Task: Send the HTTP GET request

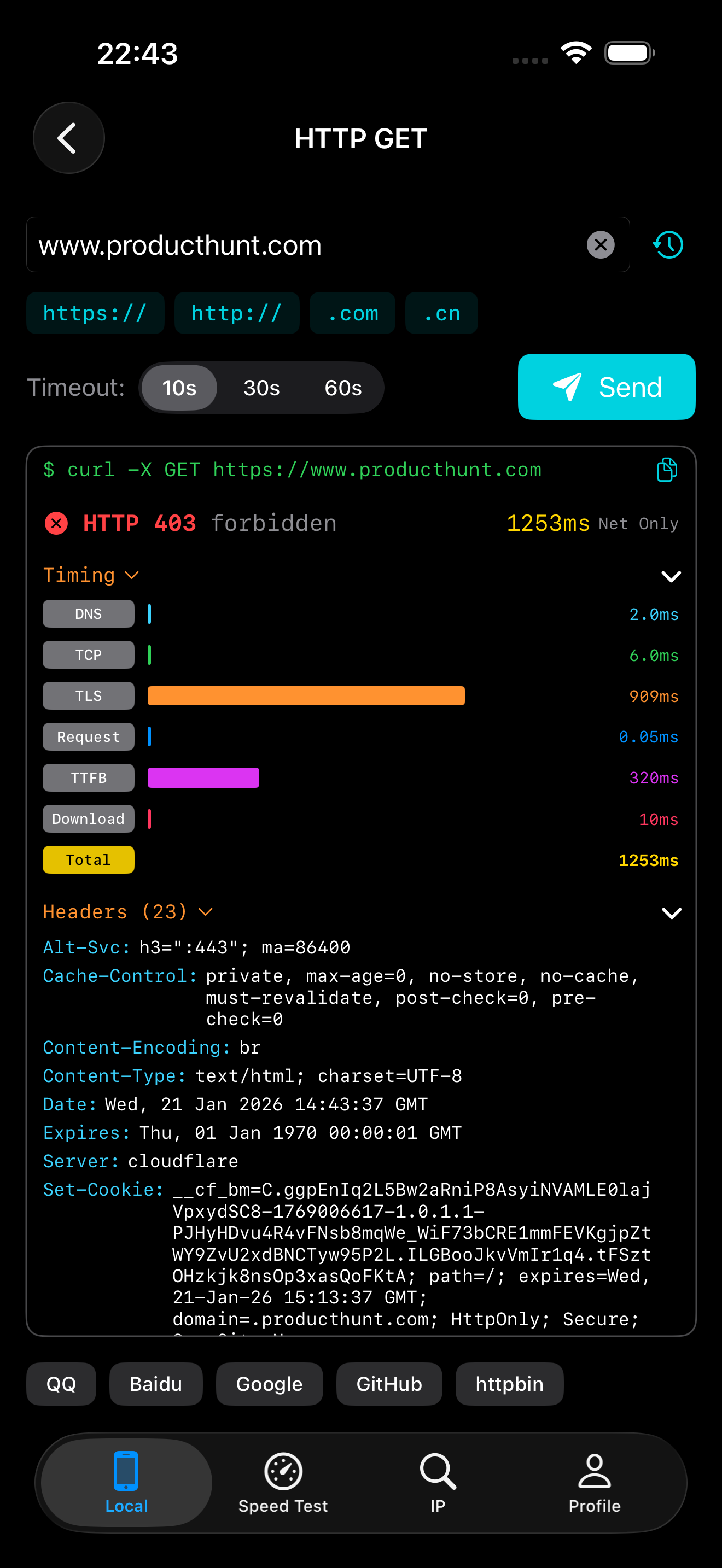Action: (607, 387)
